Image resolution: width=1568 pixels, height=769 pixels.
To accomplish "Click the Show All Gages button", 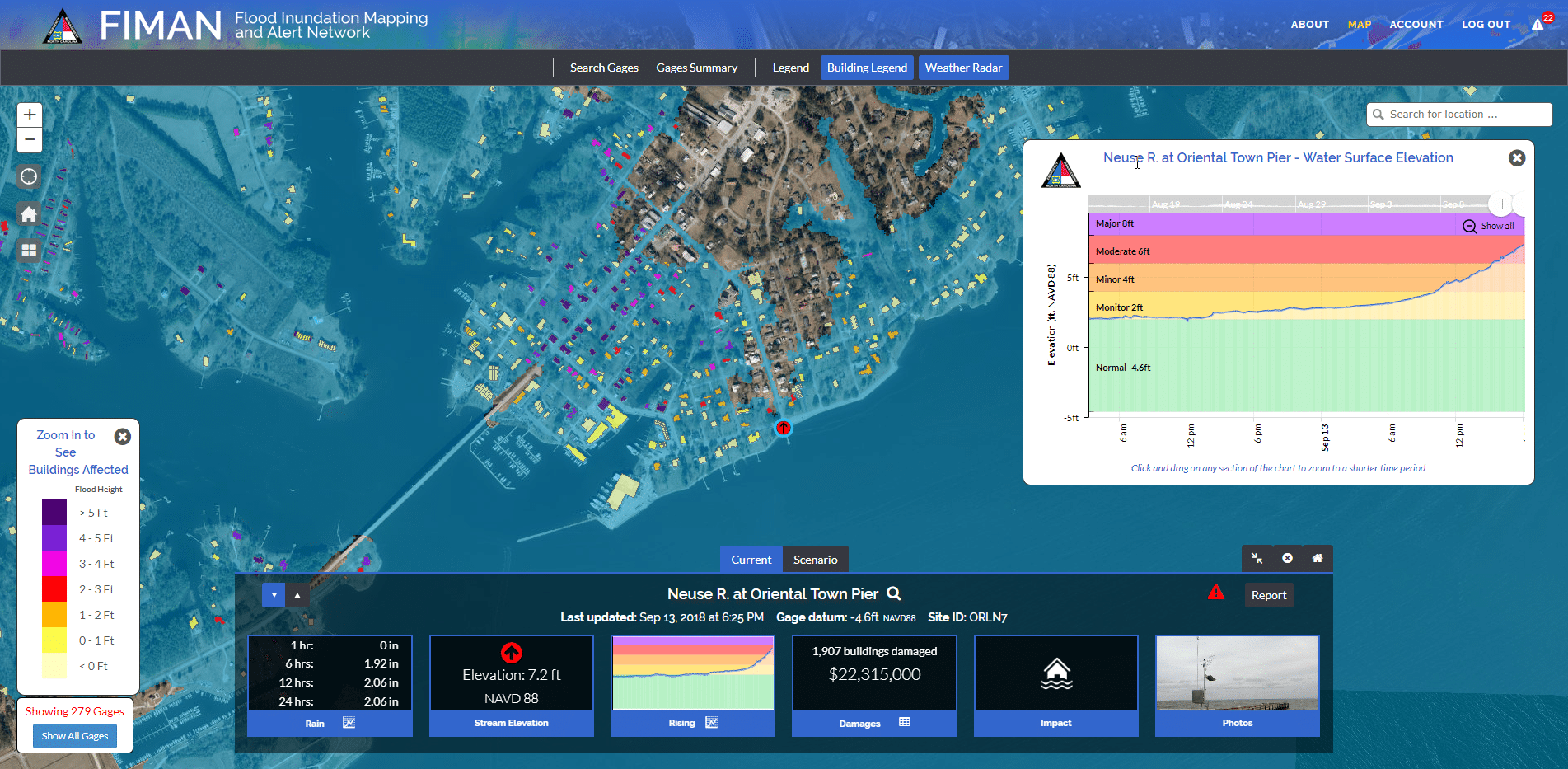I will click(75, 736).
